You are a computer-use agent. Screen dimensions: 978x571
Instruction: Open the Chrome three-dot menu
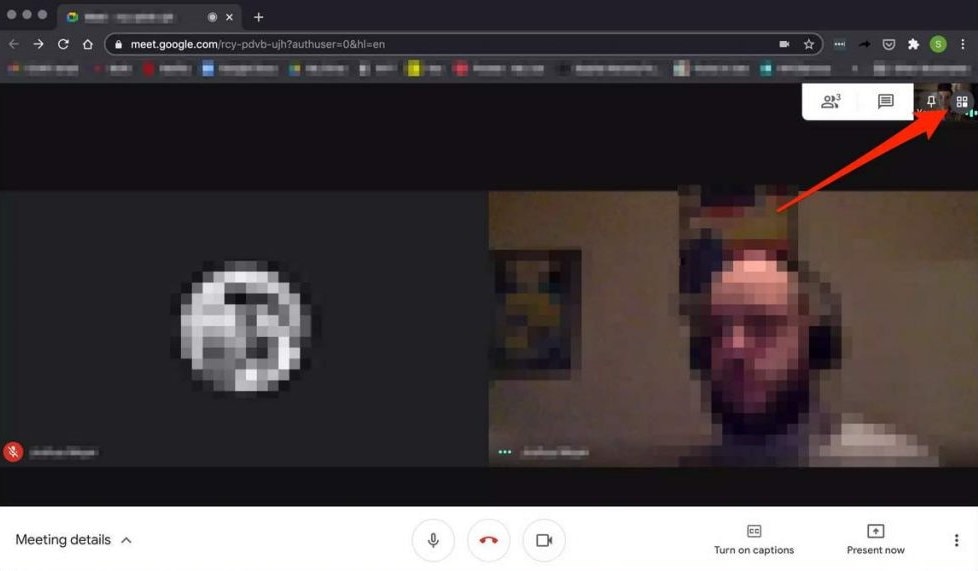point(963,44)
